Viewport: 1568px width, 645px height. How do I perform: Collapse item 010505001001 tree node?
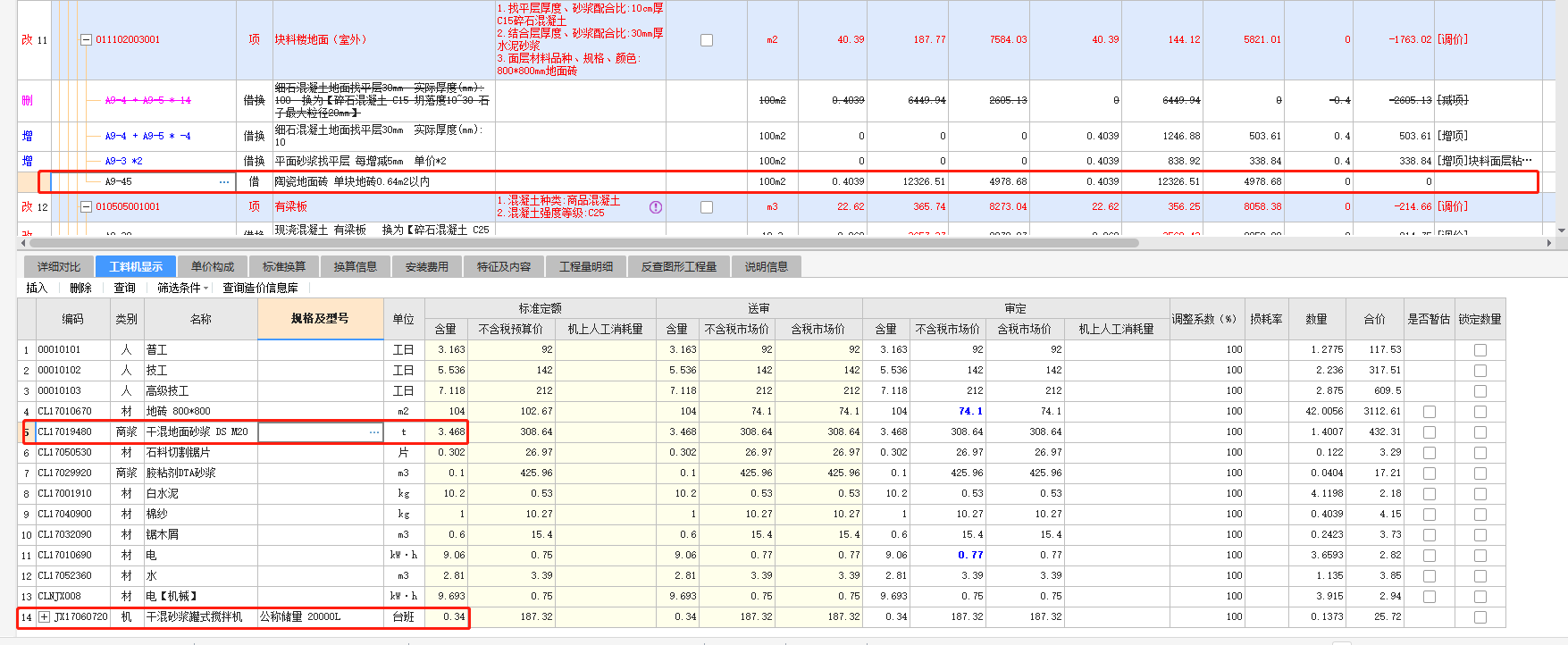tap(86, 207)
